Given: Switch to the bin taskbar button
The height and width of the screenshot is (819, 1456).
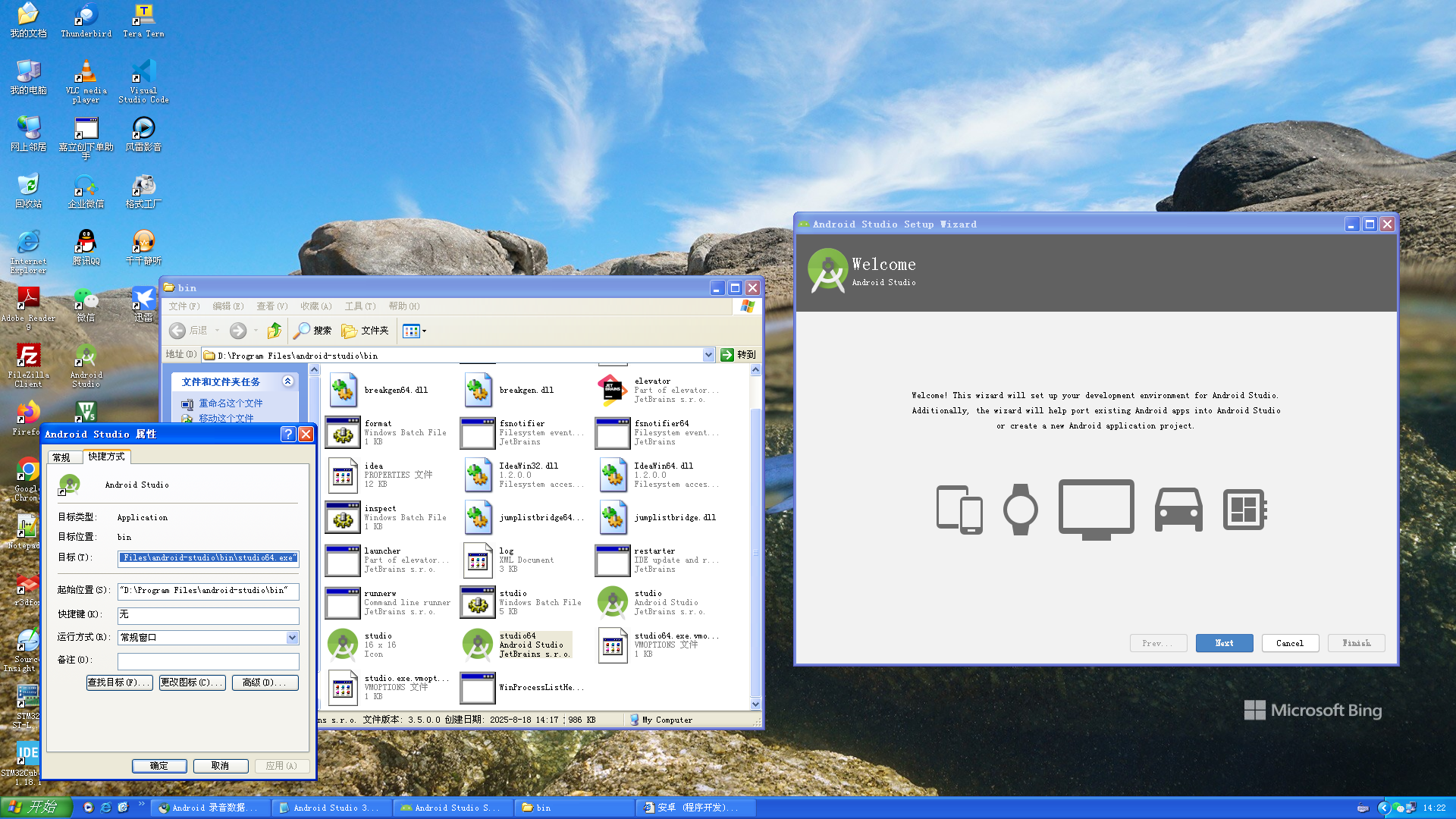Looking at the screenshot, I should [x=574, y=808].
